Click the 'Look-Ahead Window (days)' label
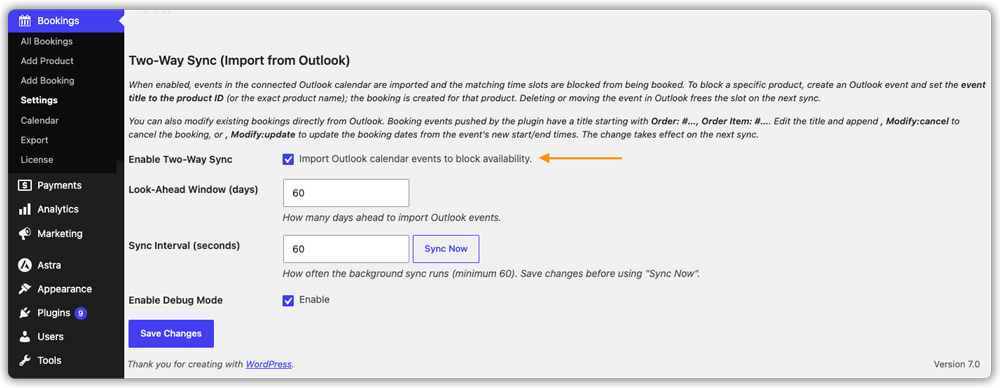 (x=193, y=190)
